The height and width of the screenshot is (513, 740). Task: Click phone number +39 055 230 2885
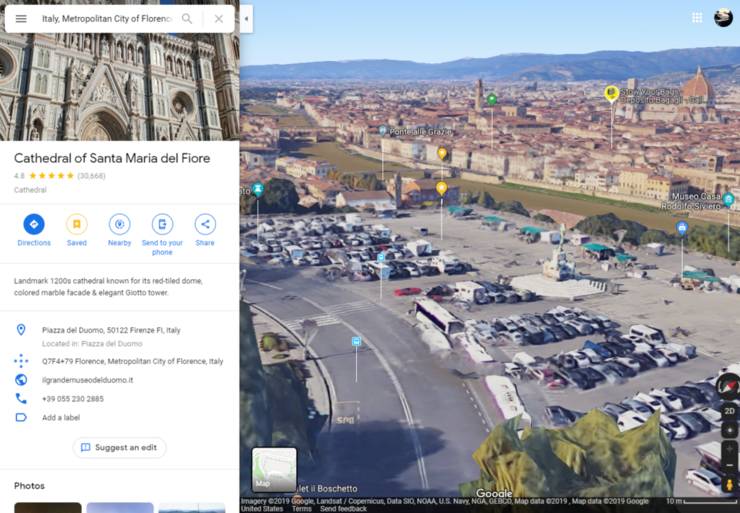point(72,398)
